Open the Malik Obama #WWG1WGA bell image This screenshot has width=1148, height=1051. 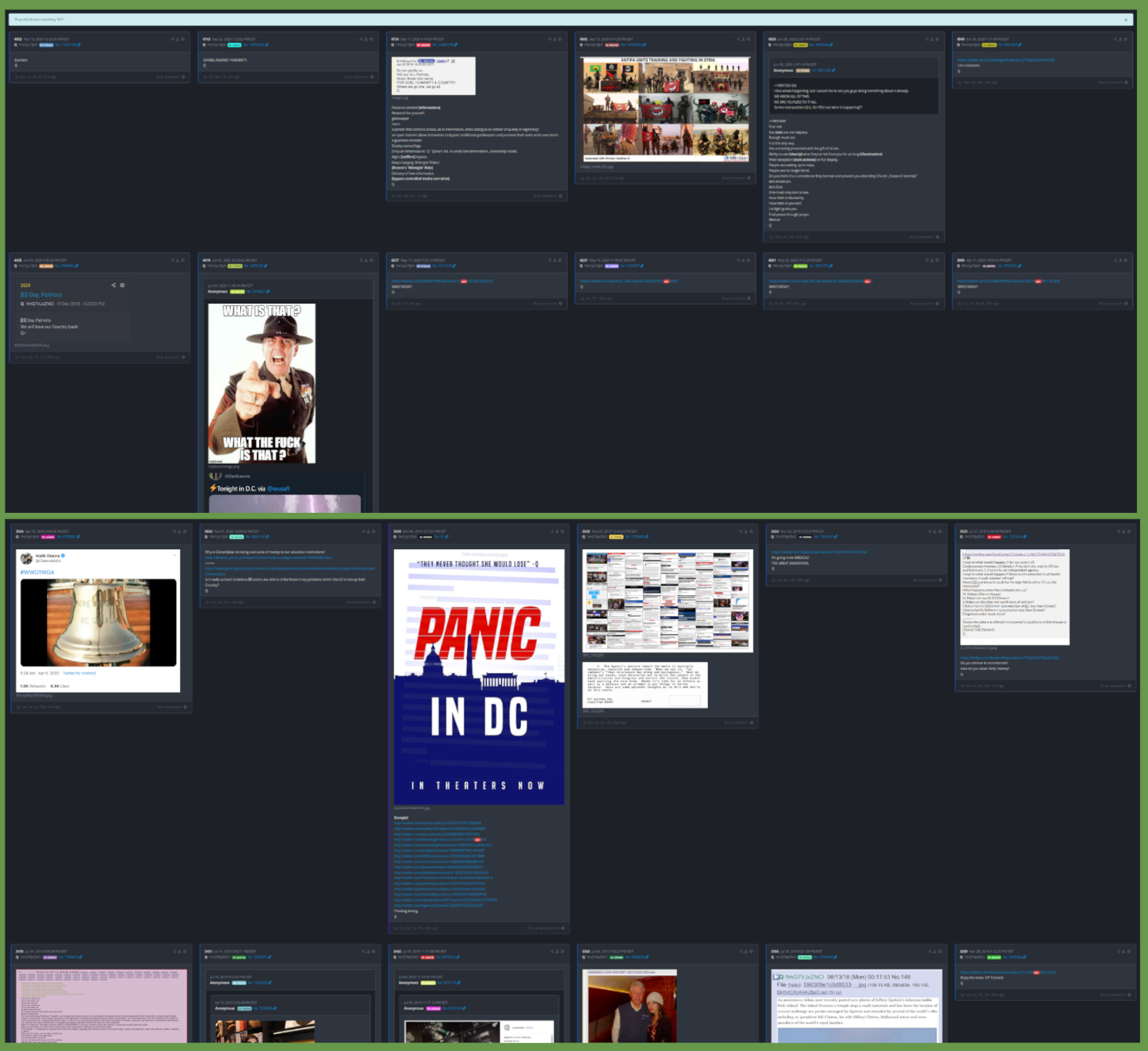point(98,621)
